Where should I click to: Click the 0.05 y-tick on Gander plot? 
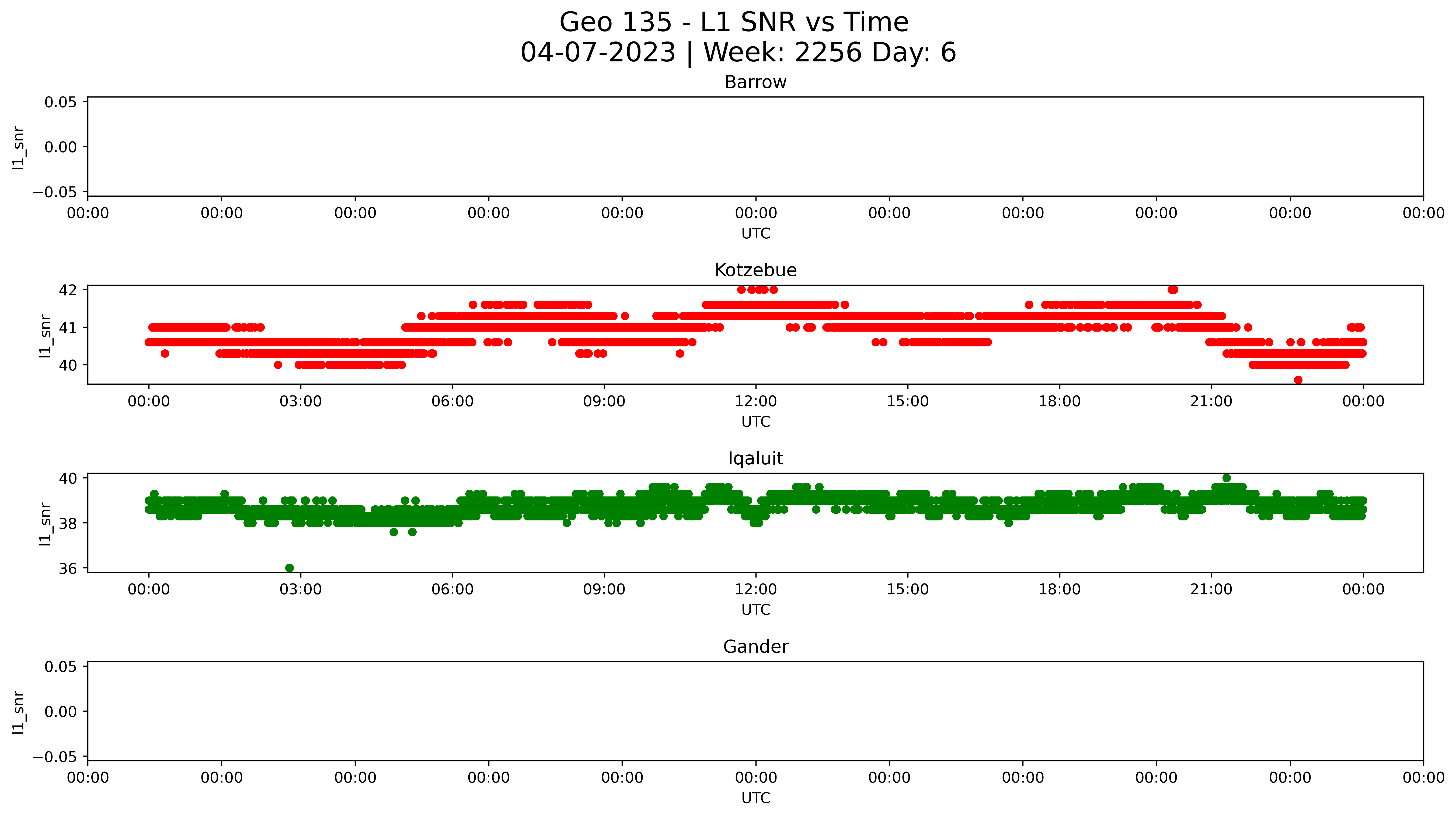[61, 667]
